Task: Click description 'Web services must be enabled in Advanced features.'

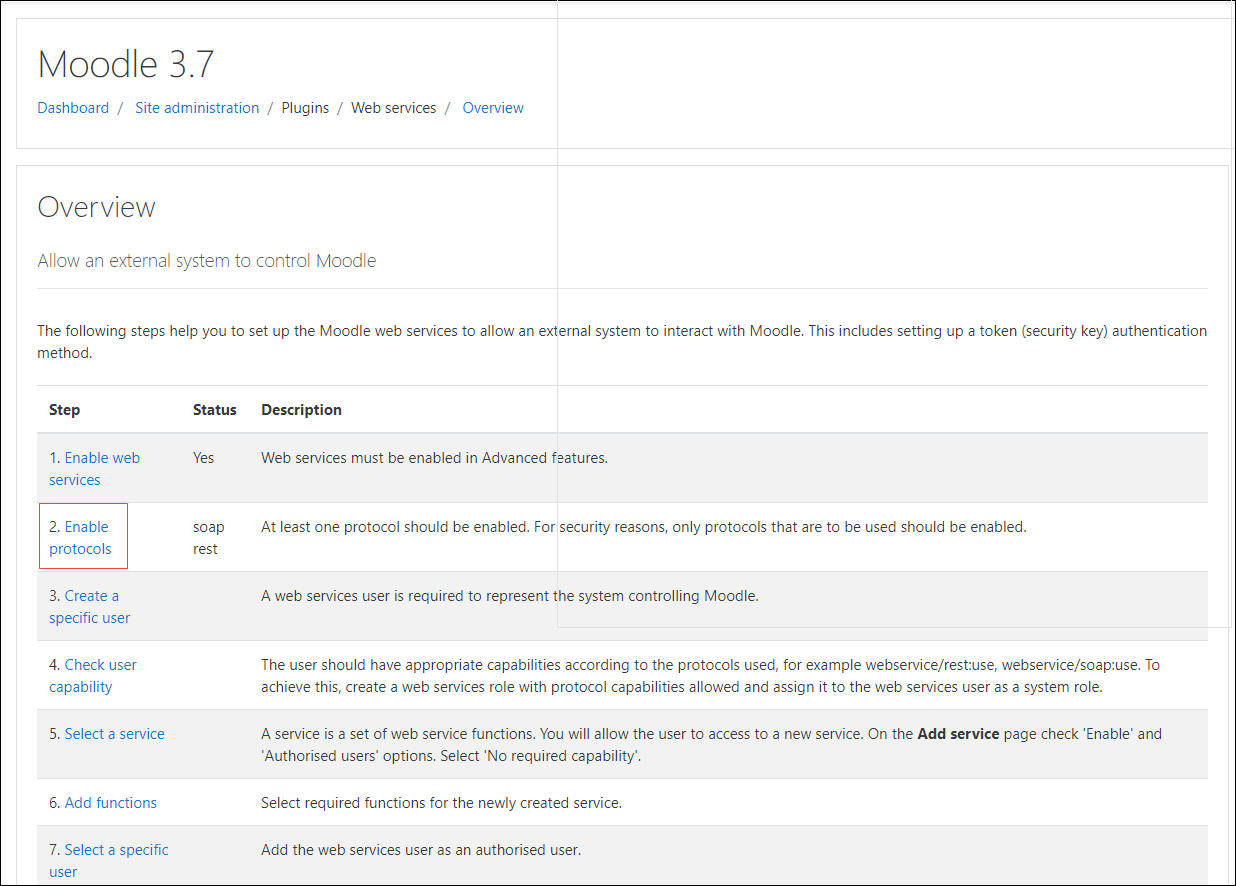Action: pyautogui.click(x=435, y=458)
